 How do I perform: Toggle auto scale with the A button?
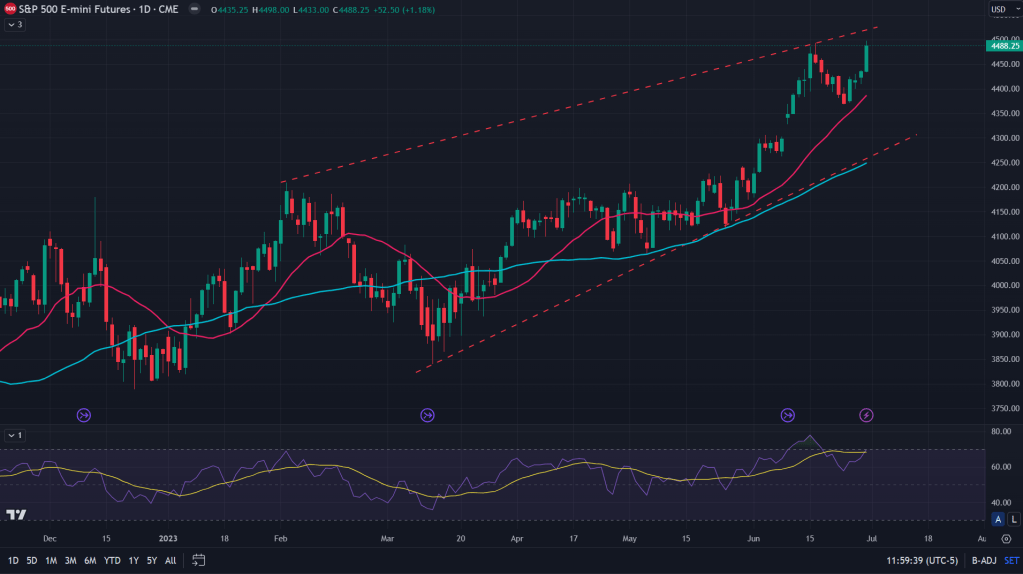(x=998, y=519)
